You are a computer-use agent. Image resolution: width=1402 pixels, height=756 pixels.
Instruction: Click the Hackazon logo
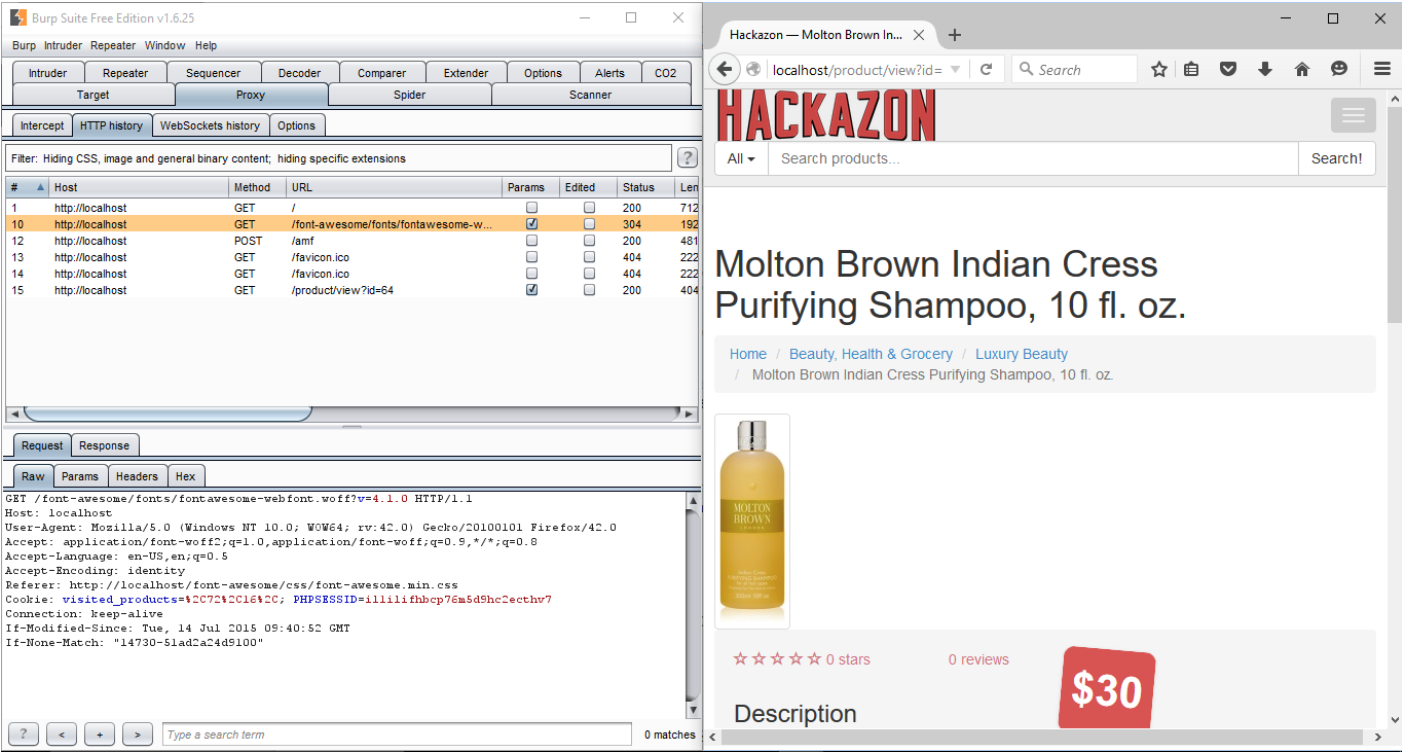click(x=826, y=115)
